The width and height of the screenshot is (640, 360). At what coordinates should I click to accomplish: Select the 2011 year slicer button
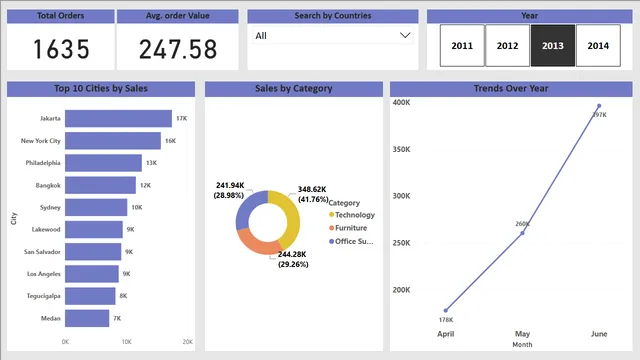[462, 45]
